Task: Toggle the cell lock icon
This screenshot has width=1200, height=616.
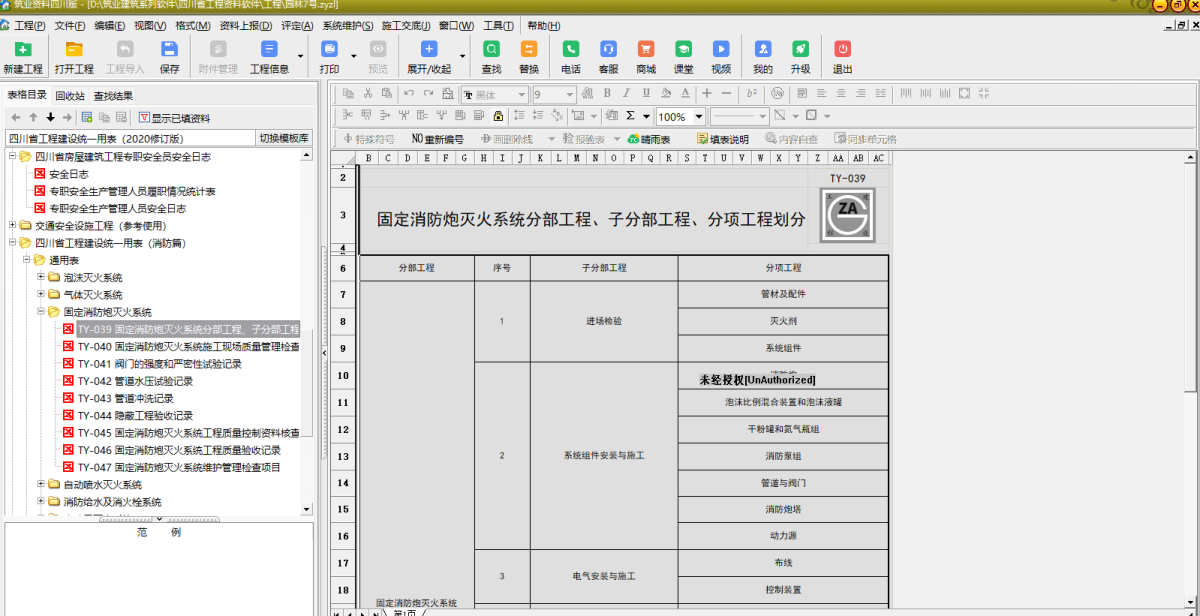Action: (x=498, y=116)
